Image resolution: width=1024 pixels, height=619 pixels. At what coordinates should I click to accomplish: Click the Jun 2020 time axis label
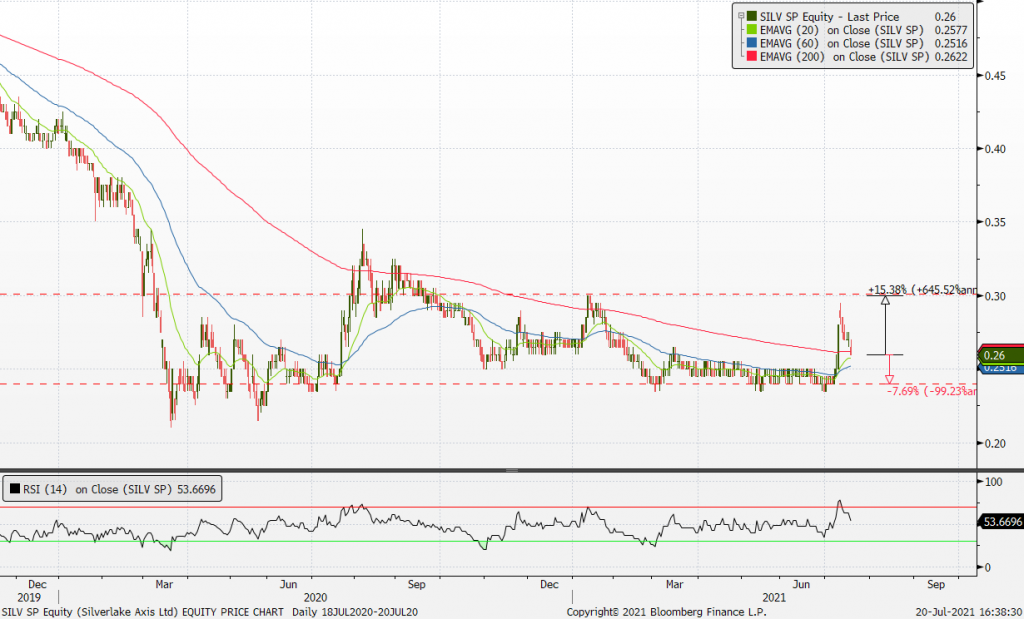click(x=288, y=584)
